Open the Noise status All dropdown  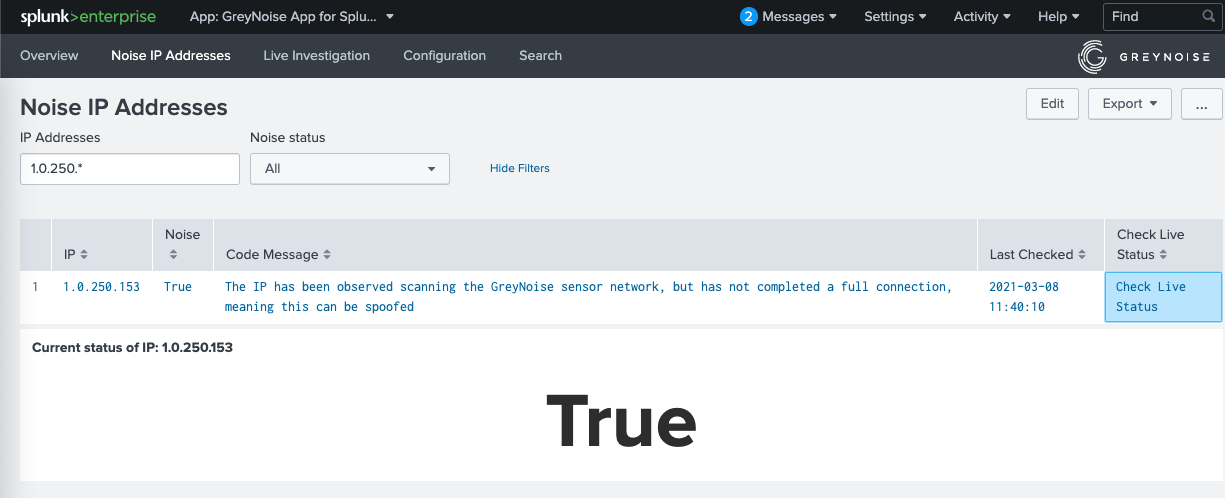pyautogui.click(x=350, y=169)
